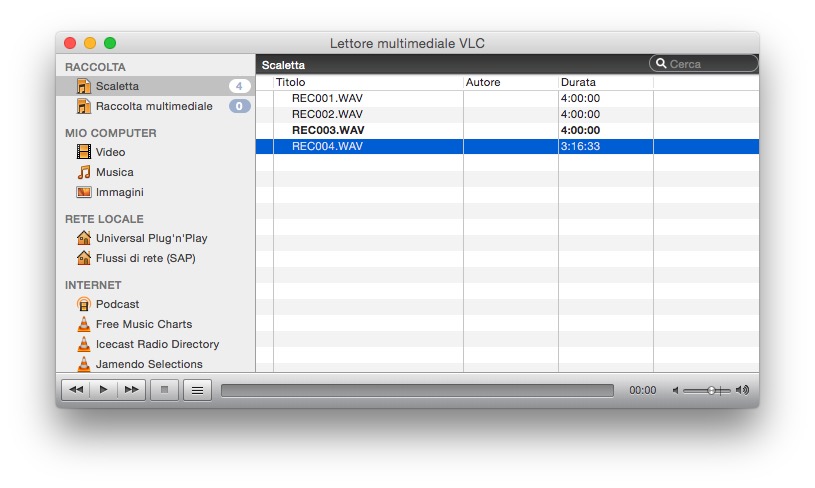Click the Podcast icon
815x488 pixels.
point(83,304)
